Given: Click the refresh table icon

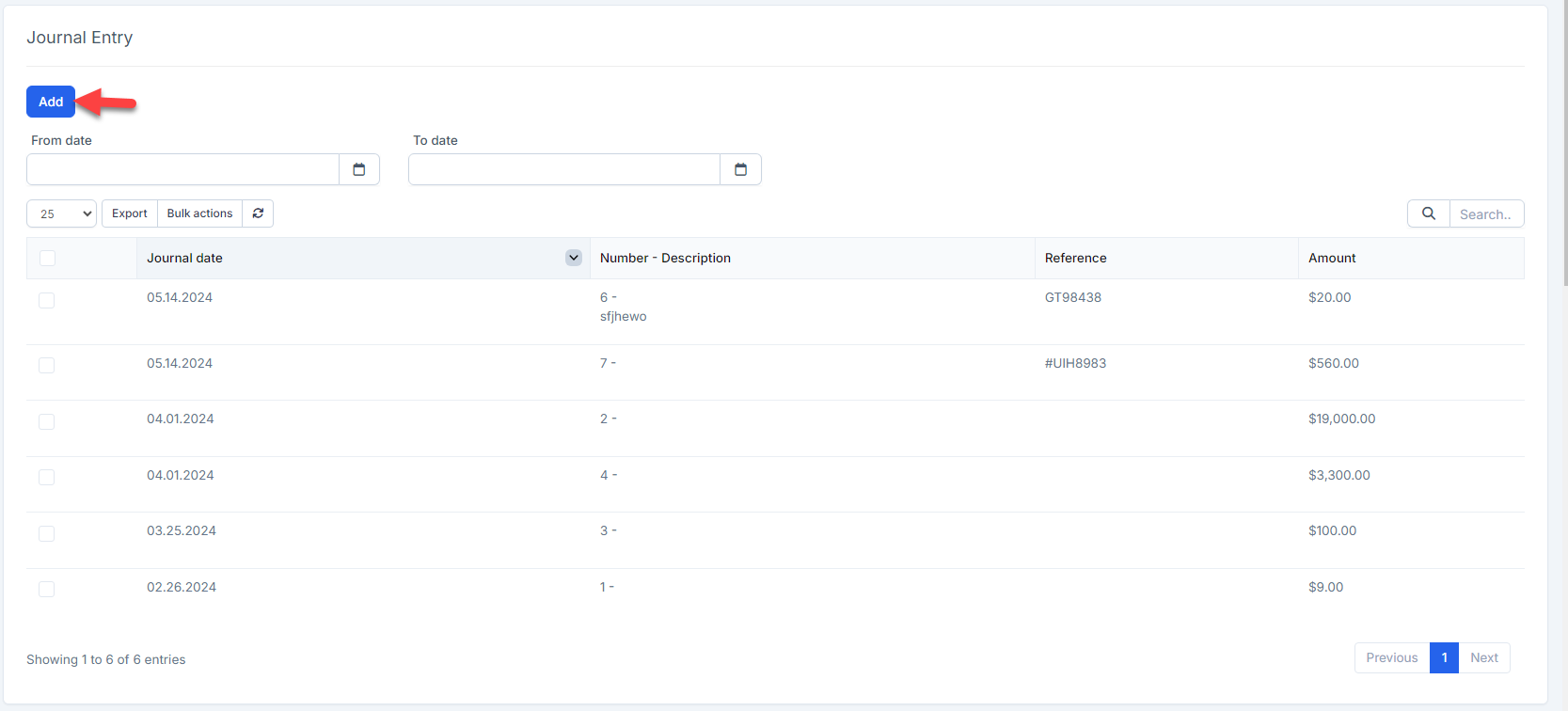Looking at the screenshot, I should pyautogui.click(x=258, y=213).
